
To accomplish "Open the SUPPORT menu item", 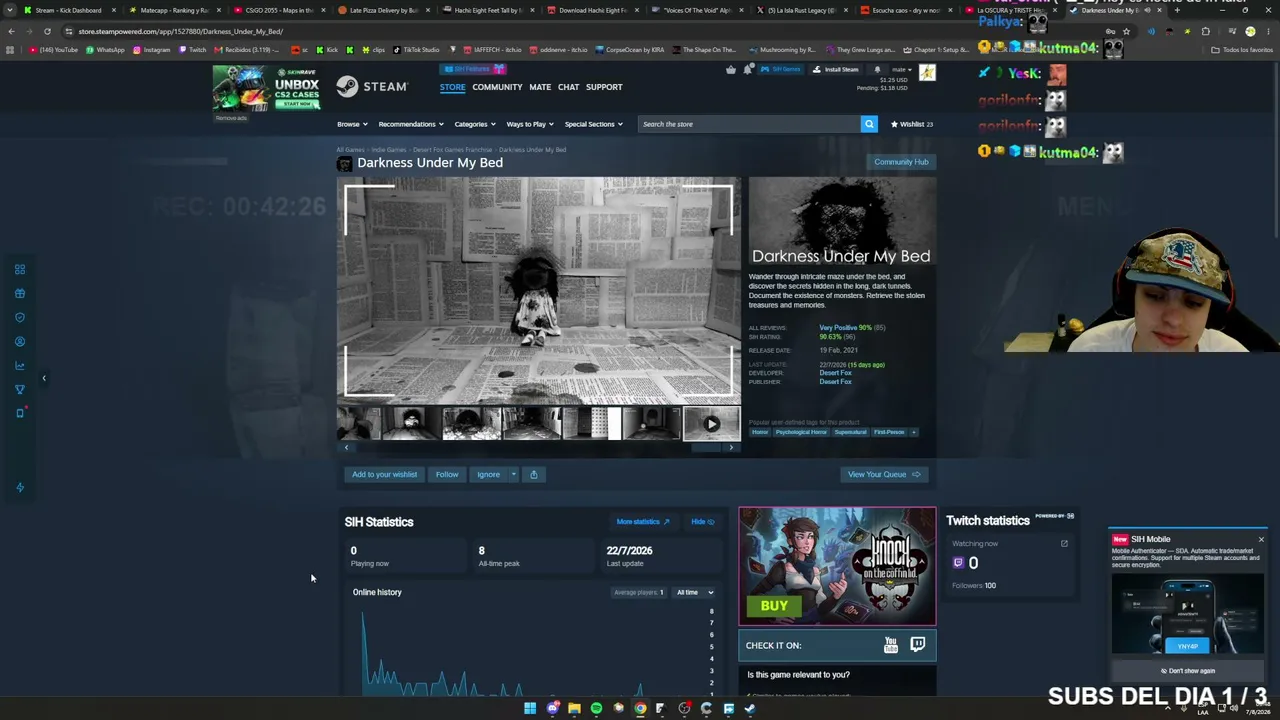I will [604, 87].
